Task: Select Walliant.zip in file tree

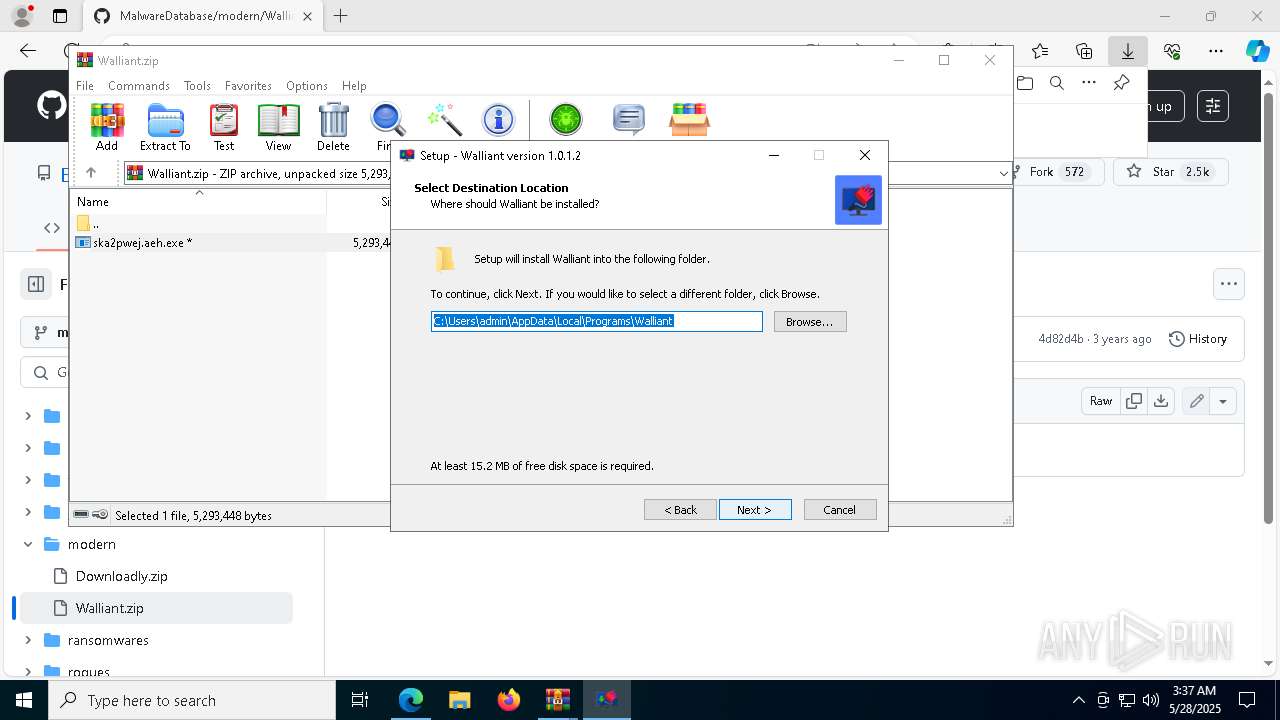Action: (x=110, y=608)
